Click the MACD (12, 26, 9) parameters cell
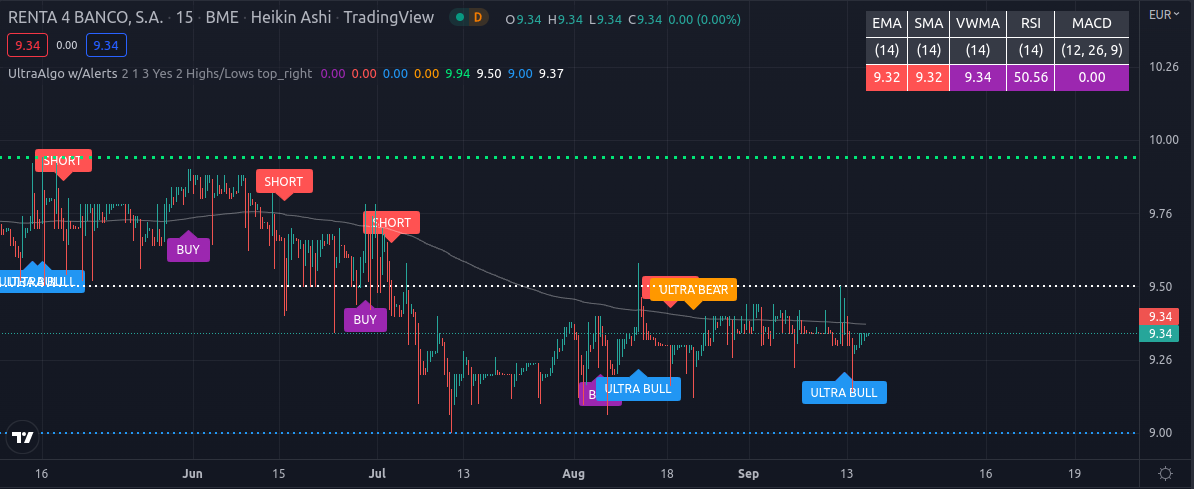 click(x=1091, y=51)
